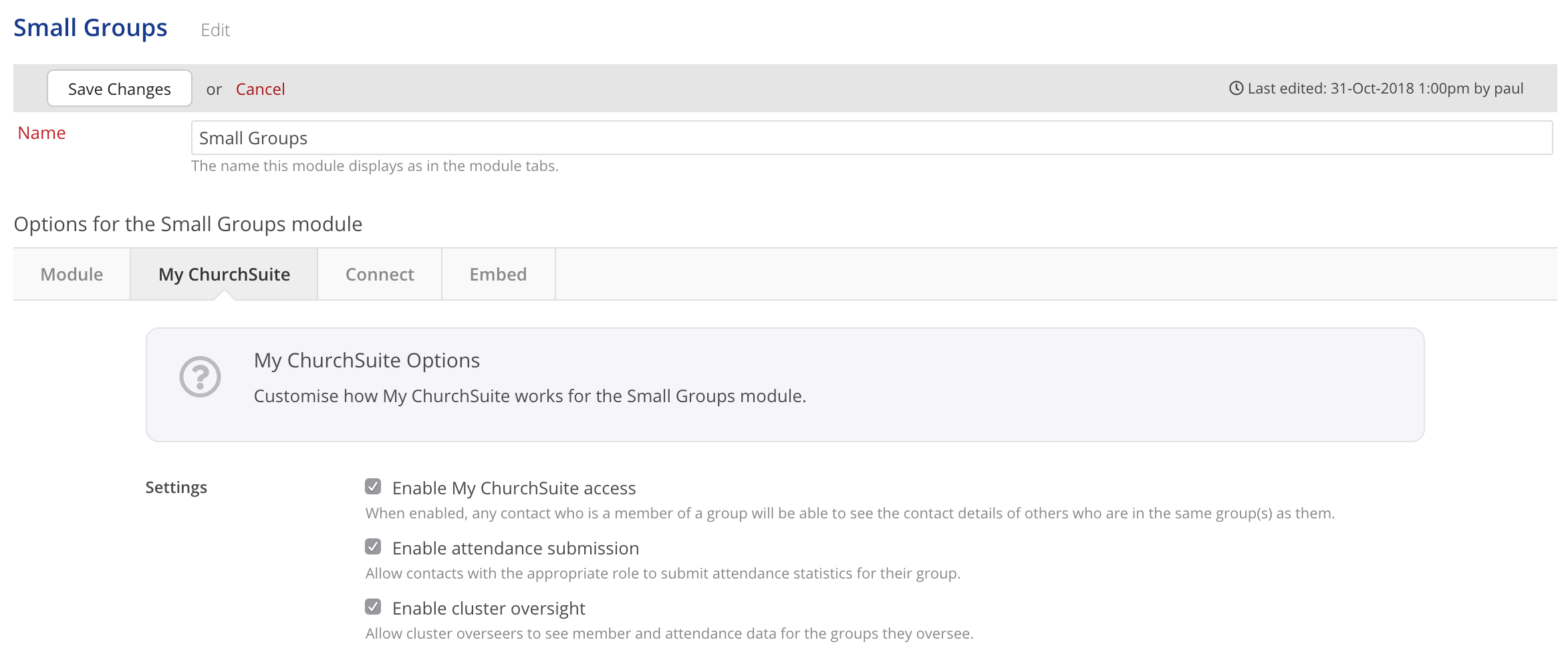Click 'When enabled, any contact' help text
The width and height of the screenshot is (1568, 660).
click(x=850, y=513)
